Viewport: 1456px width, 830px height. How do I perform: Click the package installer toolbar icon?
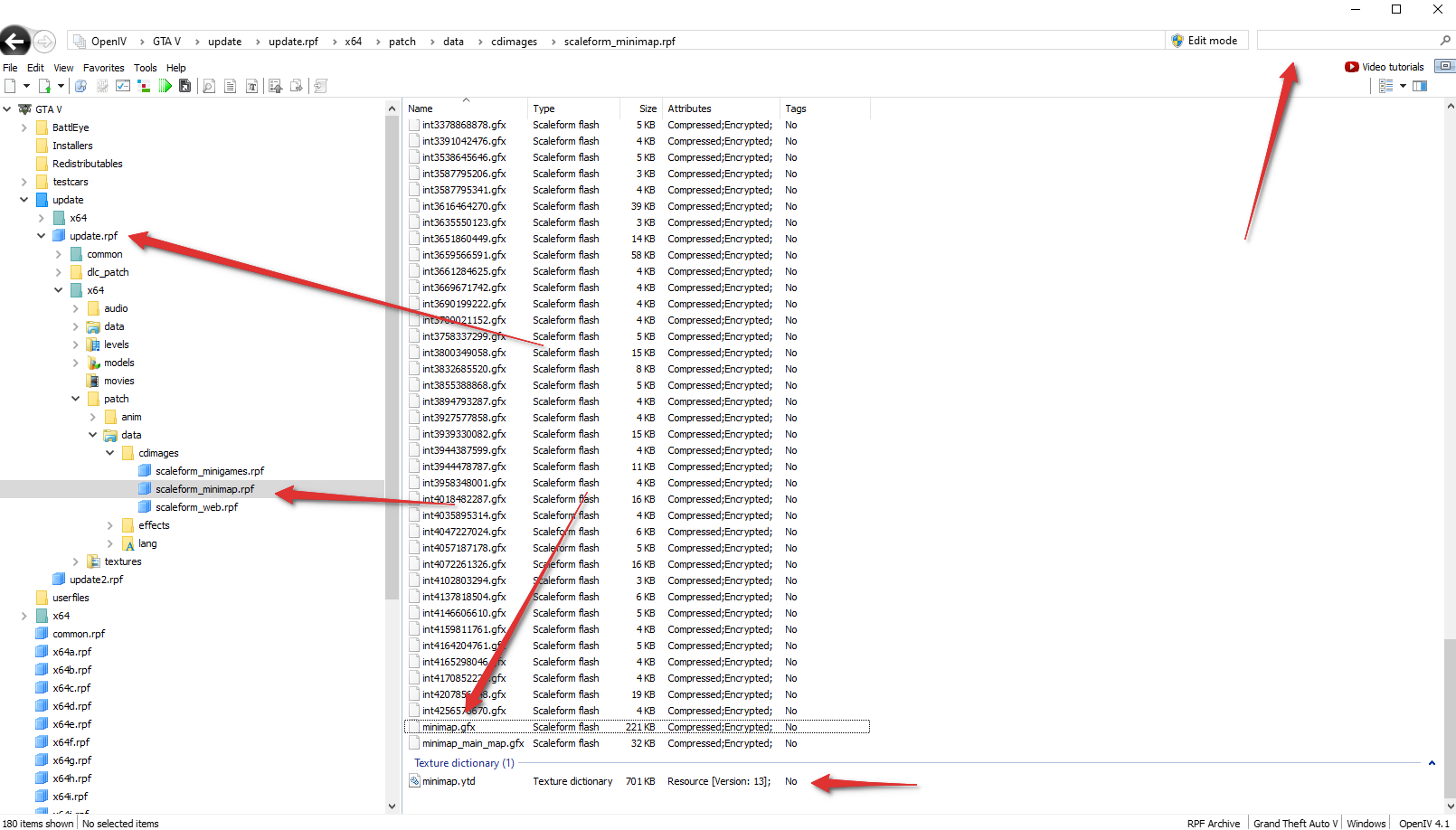tap(184, 86)
